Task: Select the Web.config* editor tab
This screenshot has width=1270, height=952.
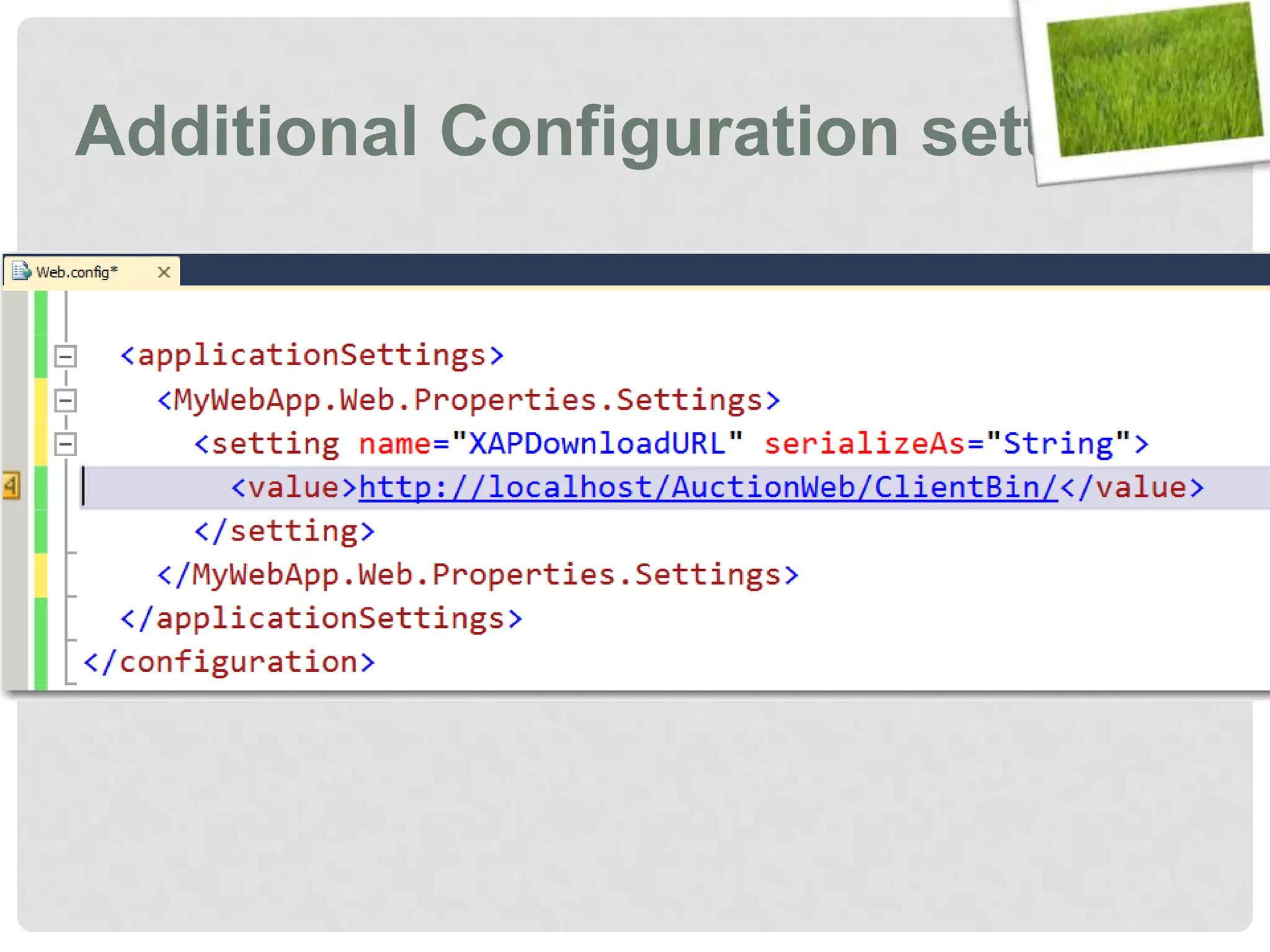Action: coord(92,271)
